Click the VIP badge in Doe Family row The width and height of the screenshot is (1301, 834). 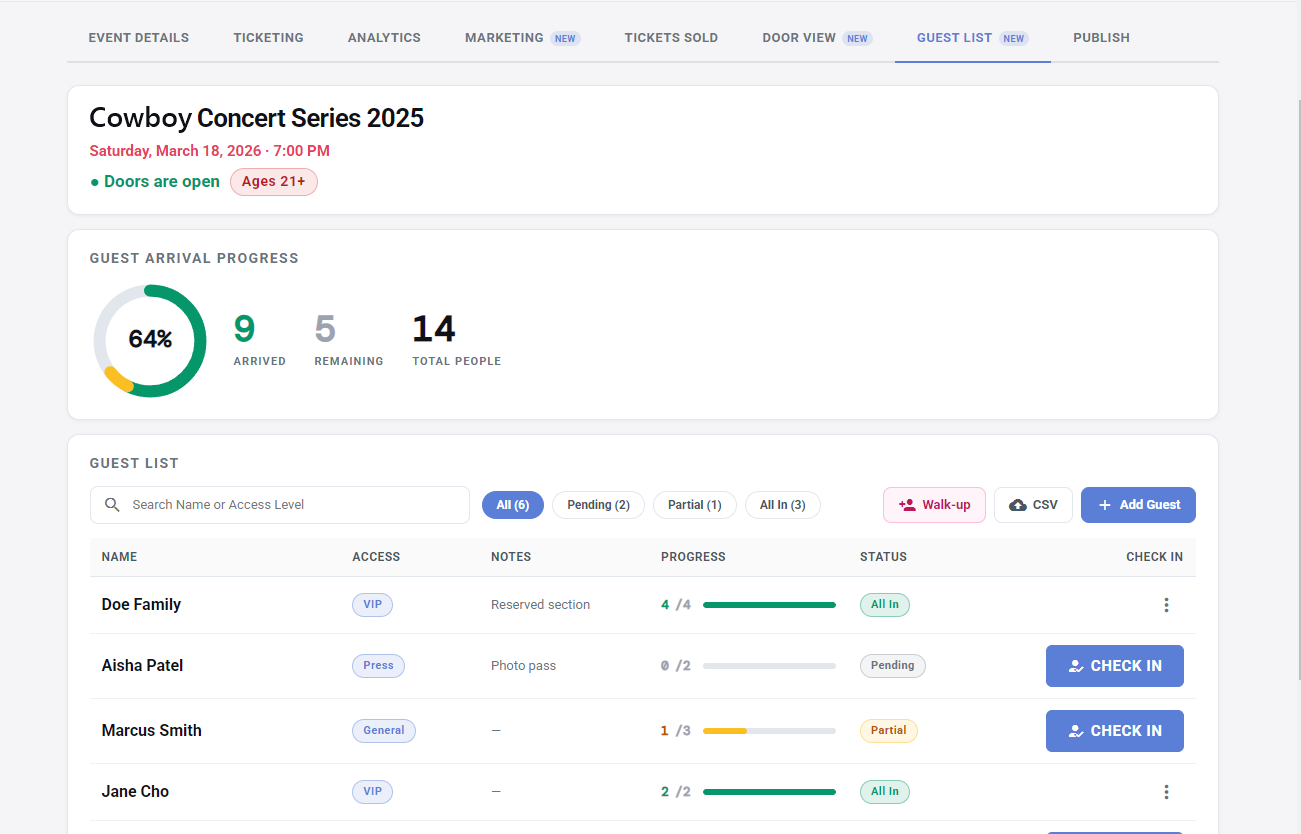click(x=372, y=605)
